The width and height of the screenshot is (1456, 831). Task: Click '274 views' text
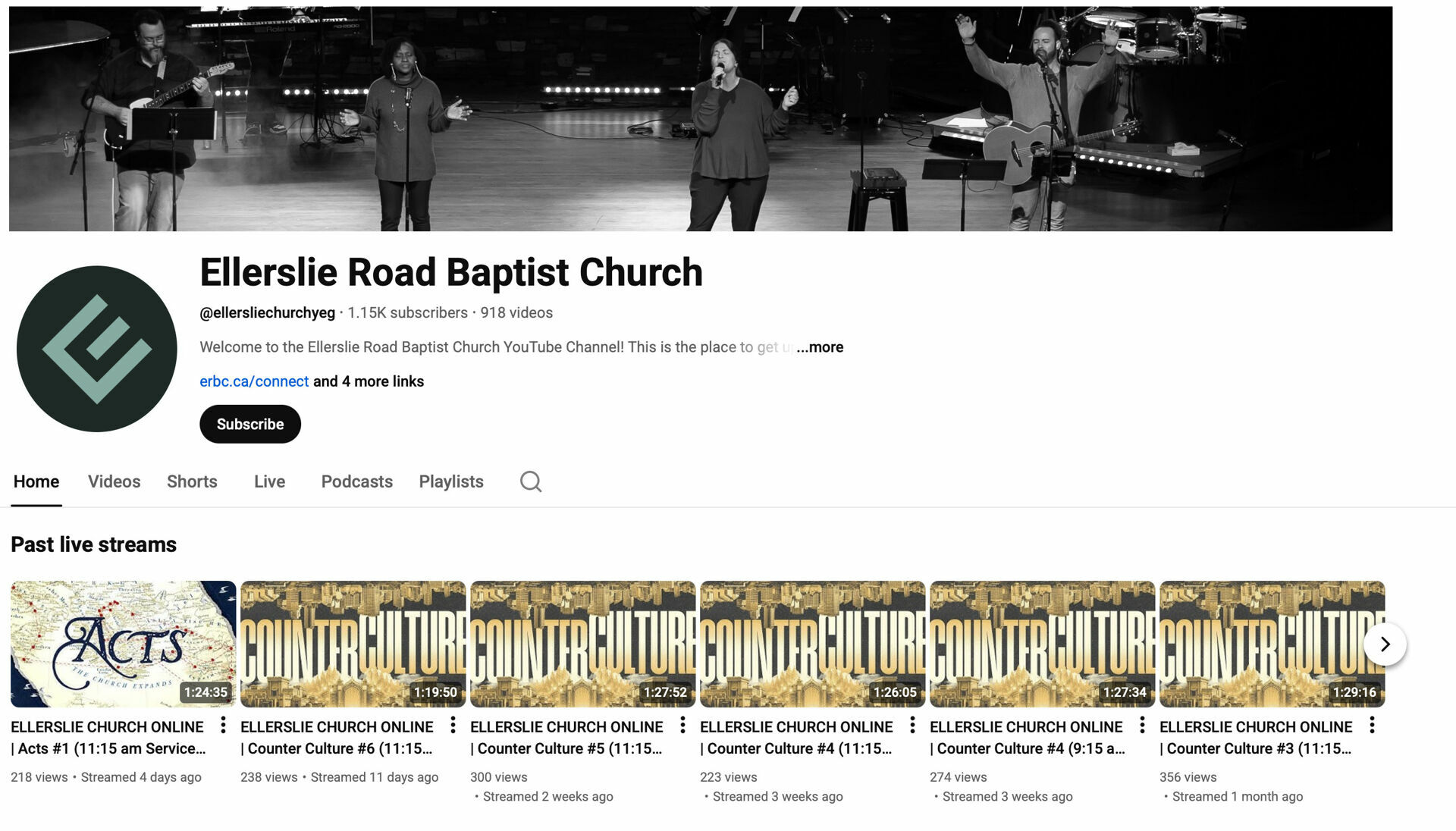coord(958,777)
